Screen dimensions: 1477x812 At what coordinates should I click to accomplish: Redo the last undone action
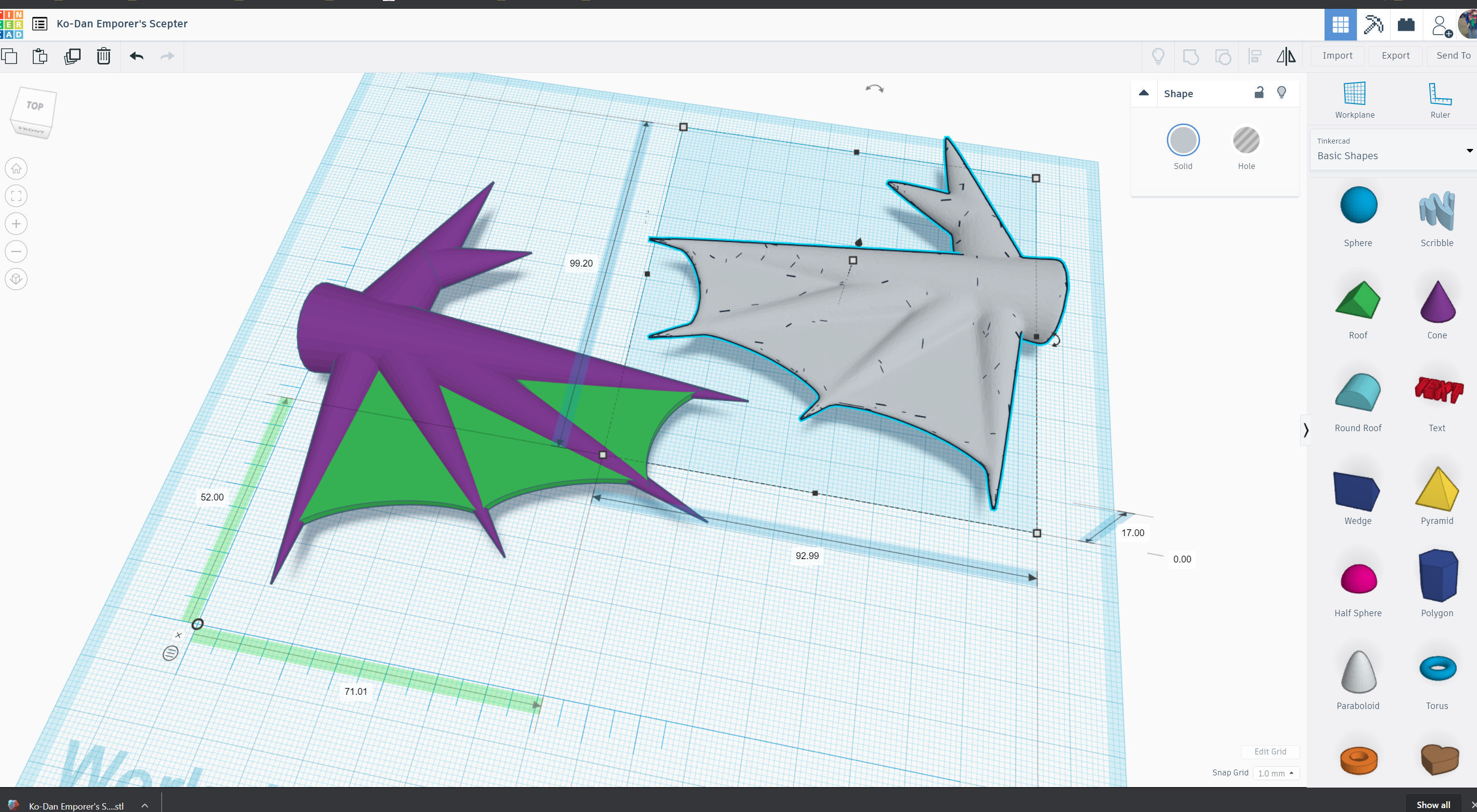tap(167, 56)
